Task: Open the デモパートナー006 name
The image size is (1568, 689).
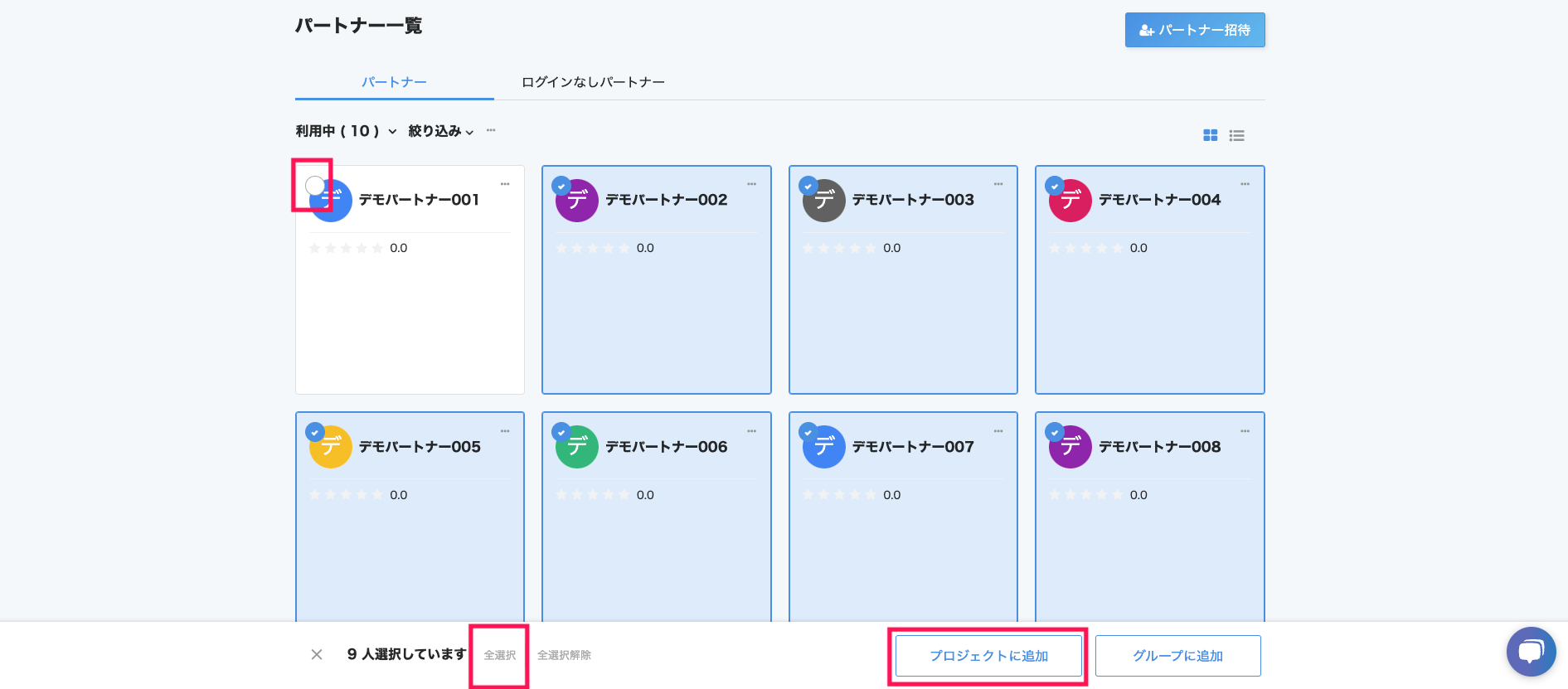Action: coord(666,447)
